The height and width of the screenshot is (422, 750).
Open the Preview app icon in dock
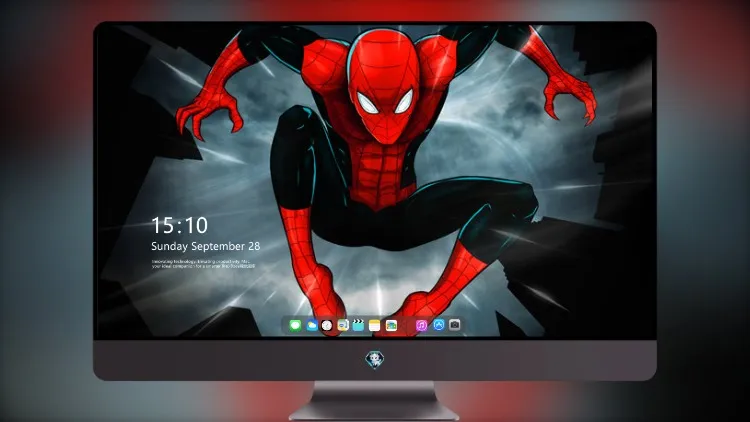pos(342,325)
